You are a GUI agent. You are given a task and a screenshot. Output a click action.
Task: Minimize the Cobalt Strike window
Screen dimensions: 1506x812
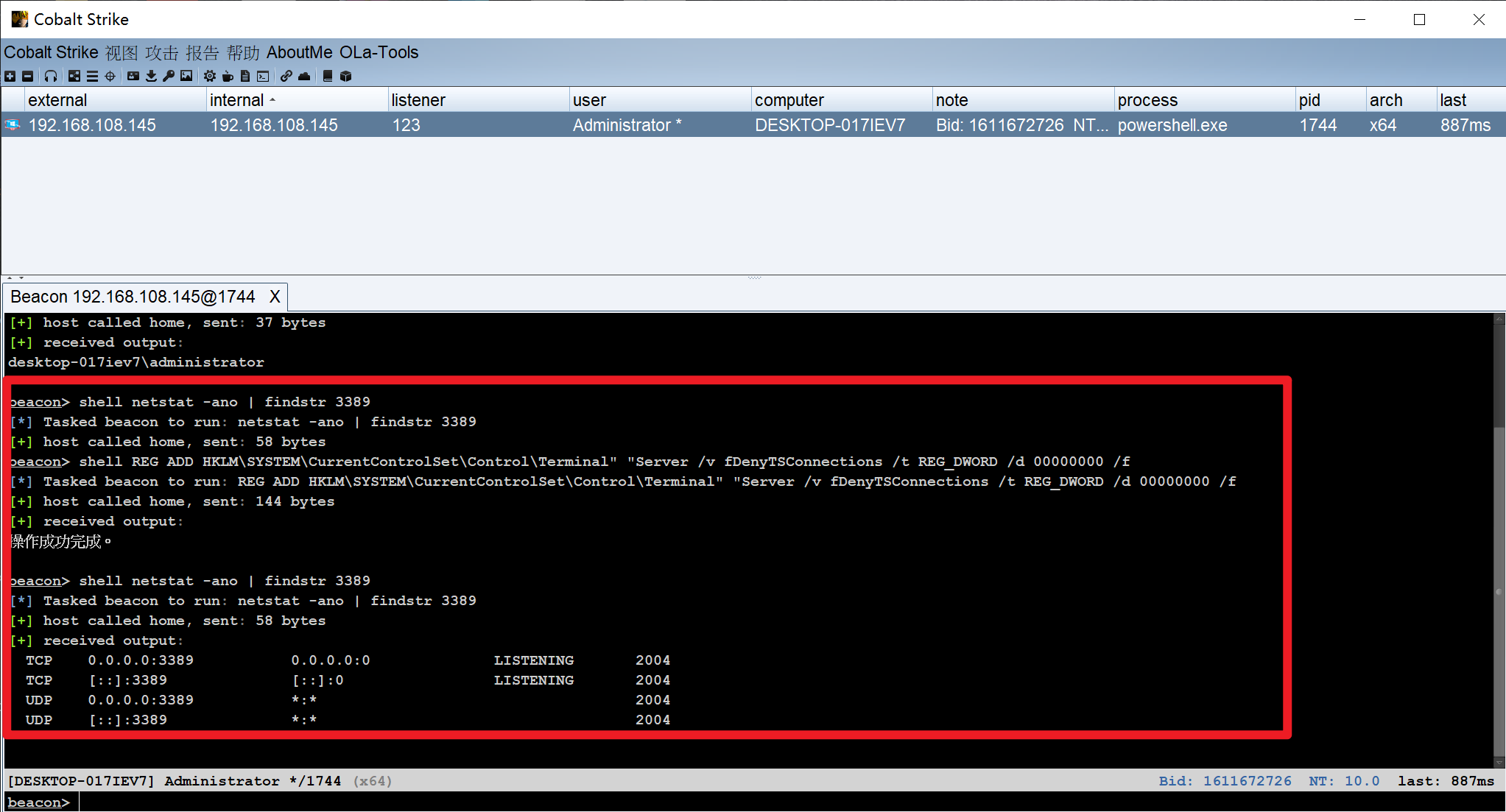coord(1360,20)
